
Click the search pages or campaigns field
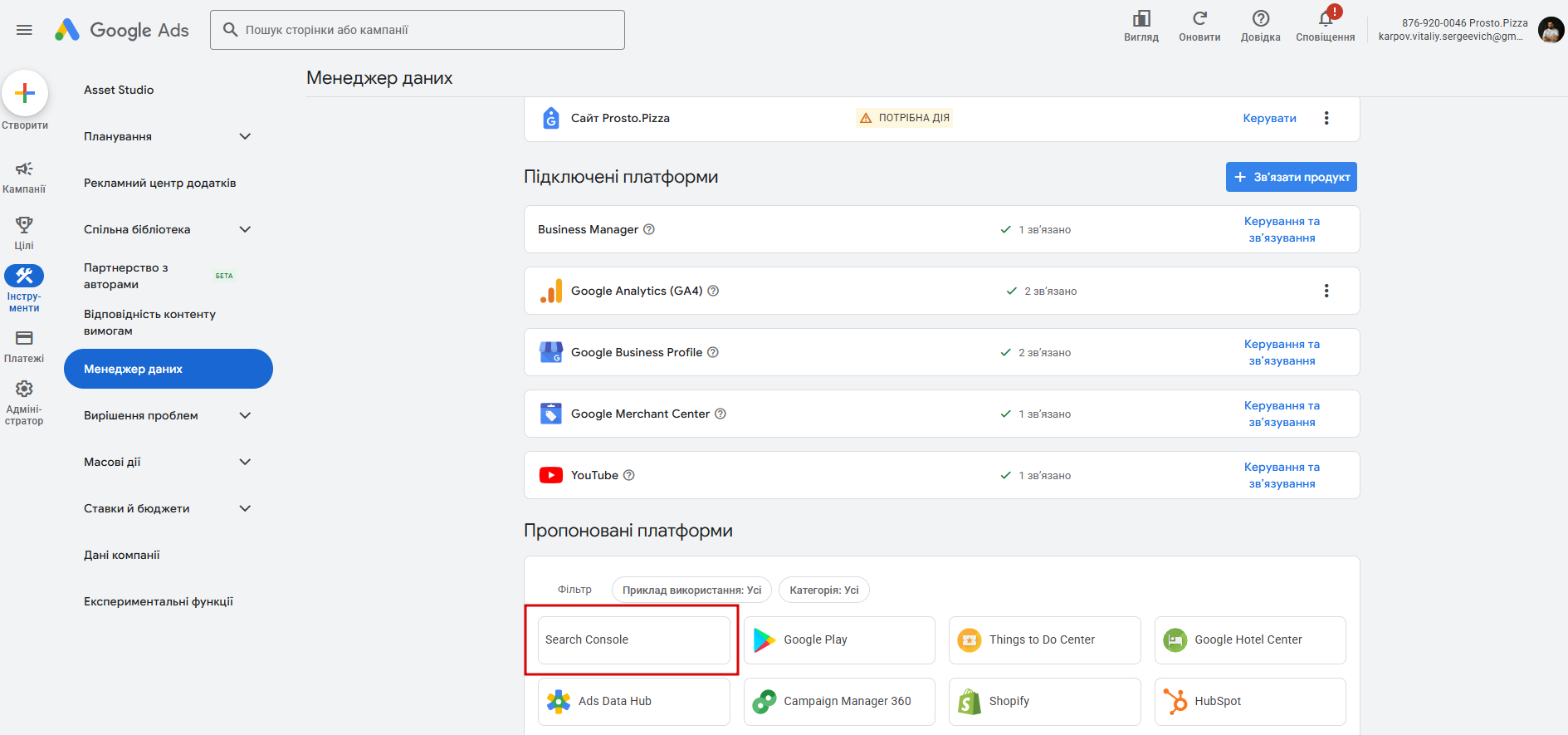tap(418, 30)
